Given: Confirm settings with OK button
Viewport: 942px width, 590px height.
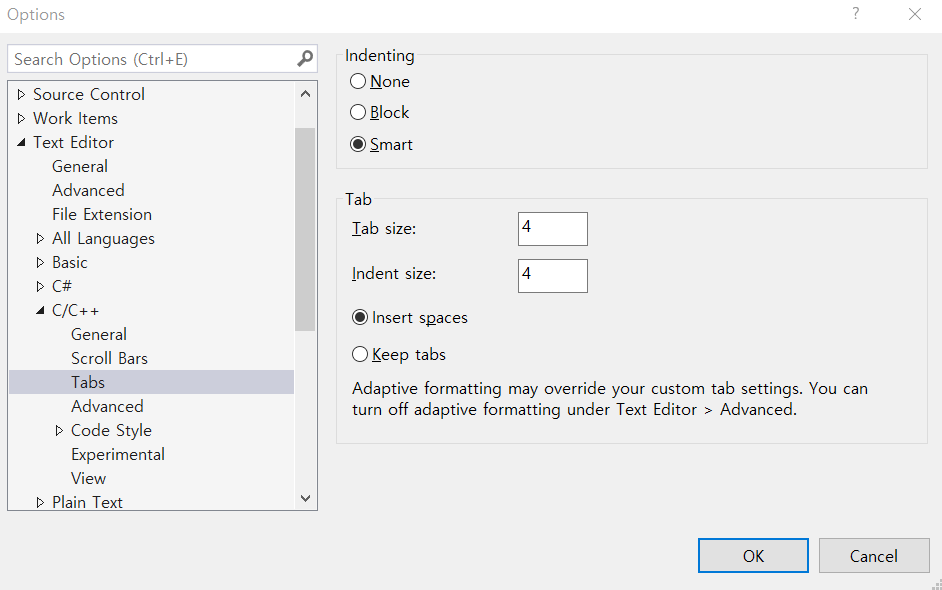Looking at the screenshot, I should click(x=753, y=556).
